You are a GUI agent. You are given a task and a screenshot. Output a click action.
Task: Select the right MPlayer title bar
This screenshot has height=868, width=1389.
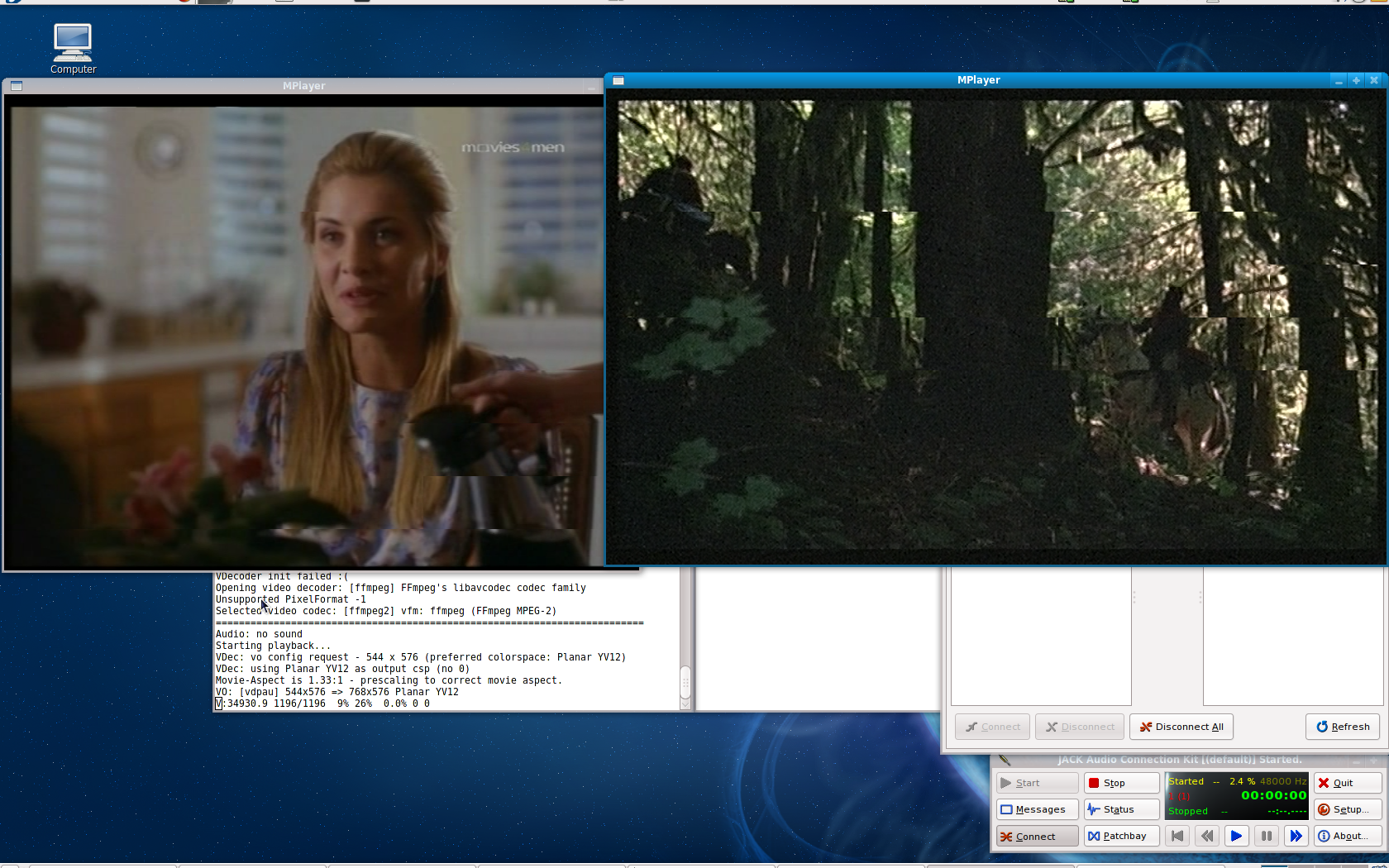point(979,80)
